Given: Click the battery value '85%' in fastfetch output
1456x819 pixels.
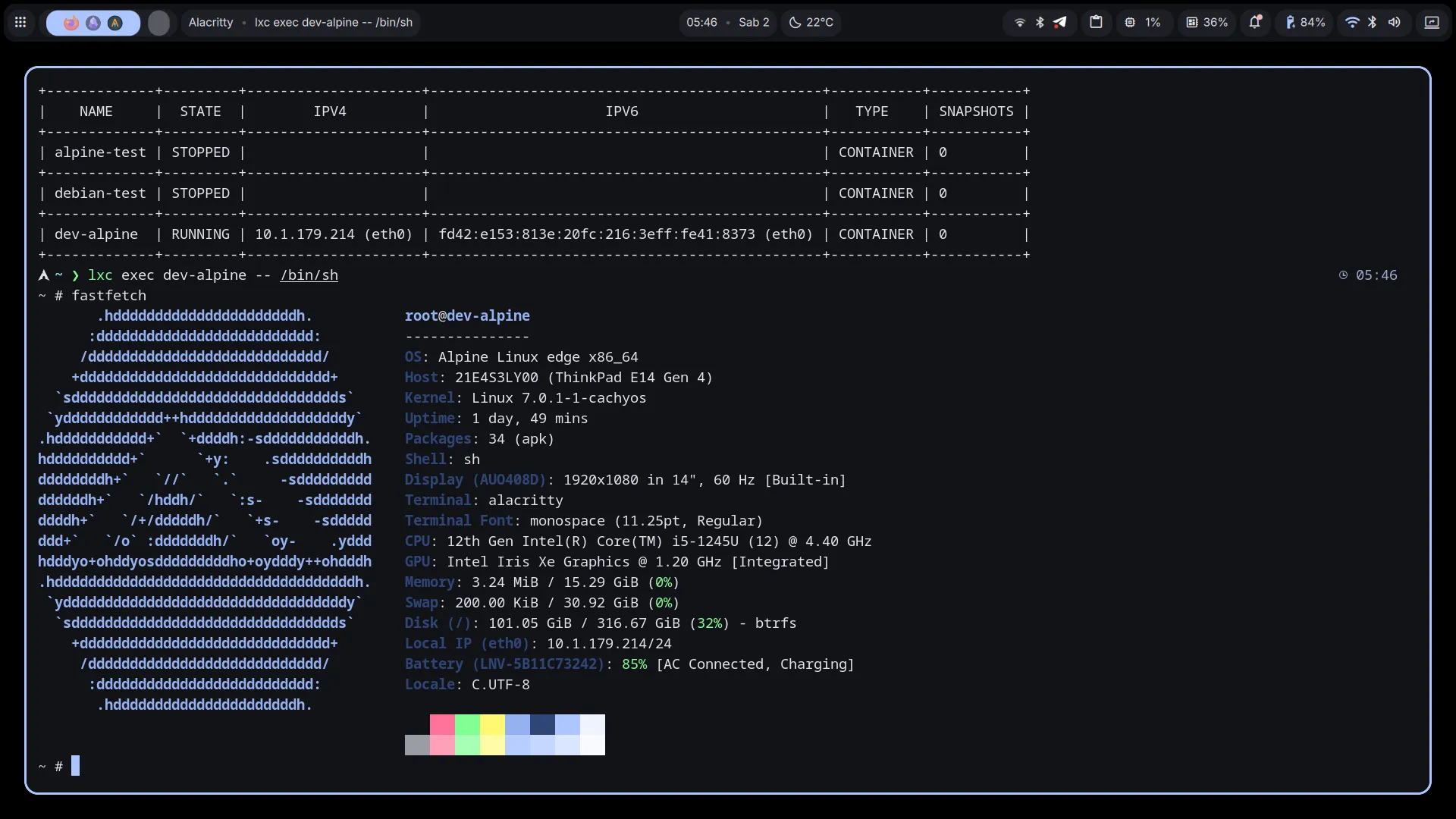Looking at the screenshot, I should 634,664.
